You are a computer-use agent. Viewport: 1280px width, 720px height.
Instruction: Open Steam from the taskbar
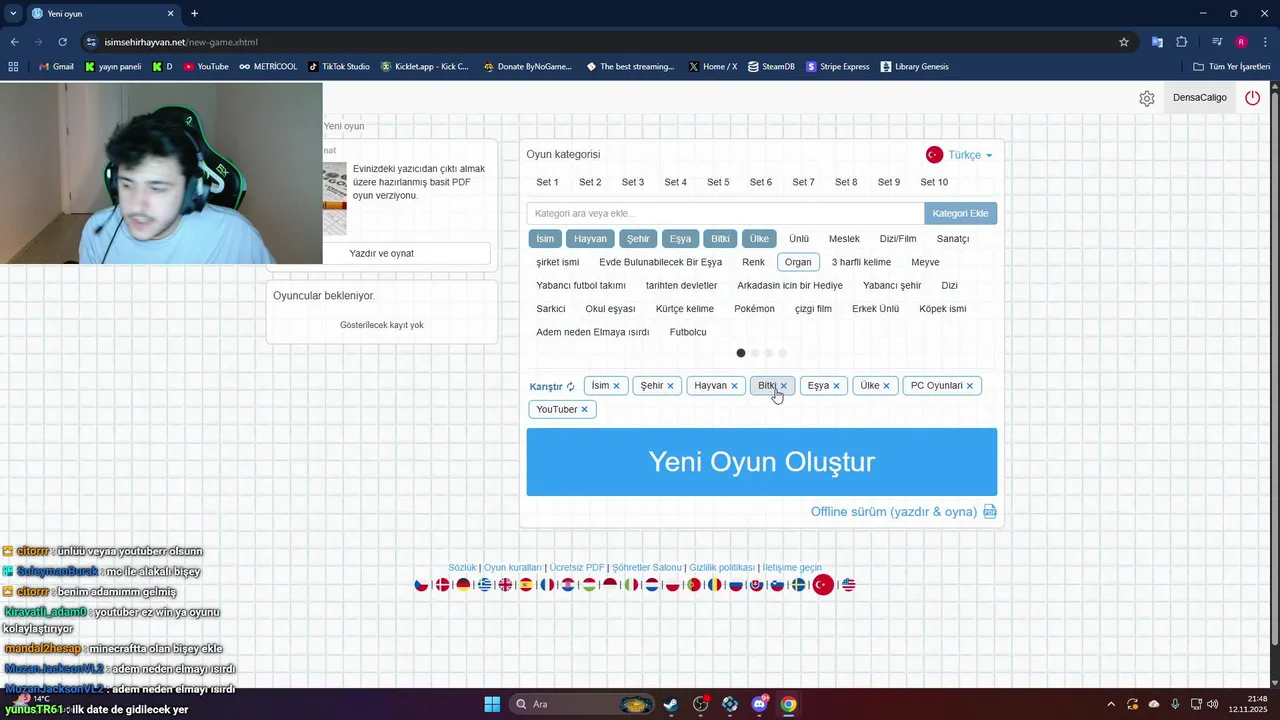pos(670,704)
